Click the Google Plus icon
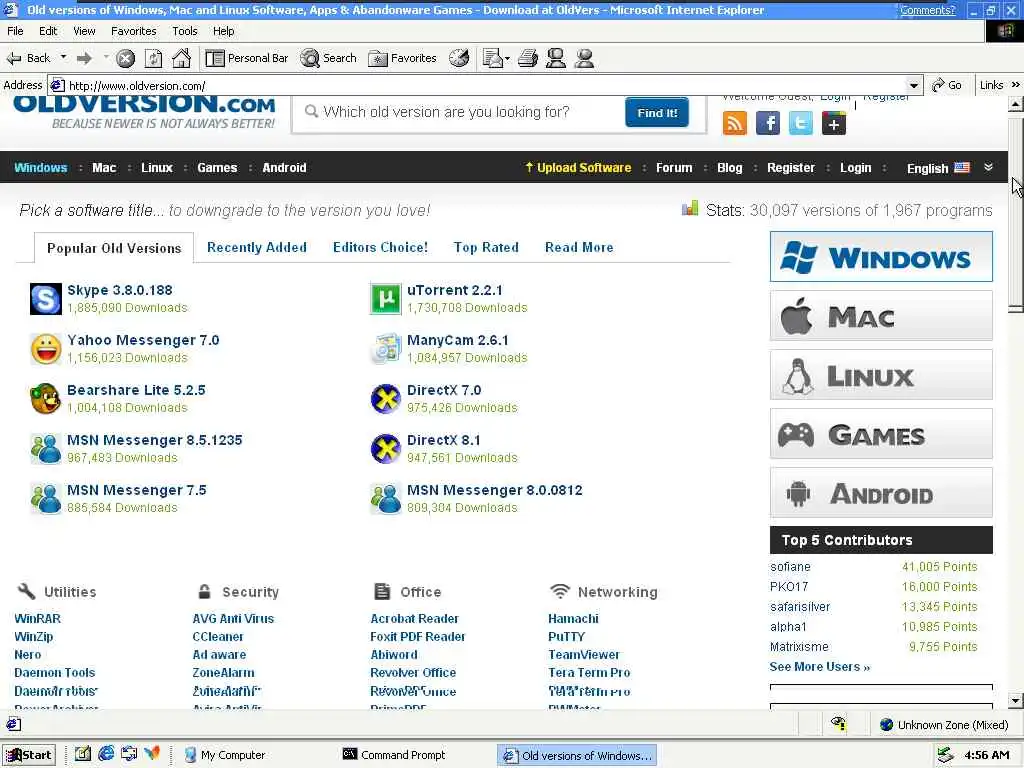This screenshot has width=1024, height=768. [834, 123]
